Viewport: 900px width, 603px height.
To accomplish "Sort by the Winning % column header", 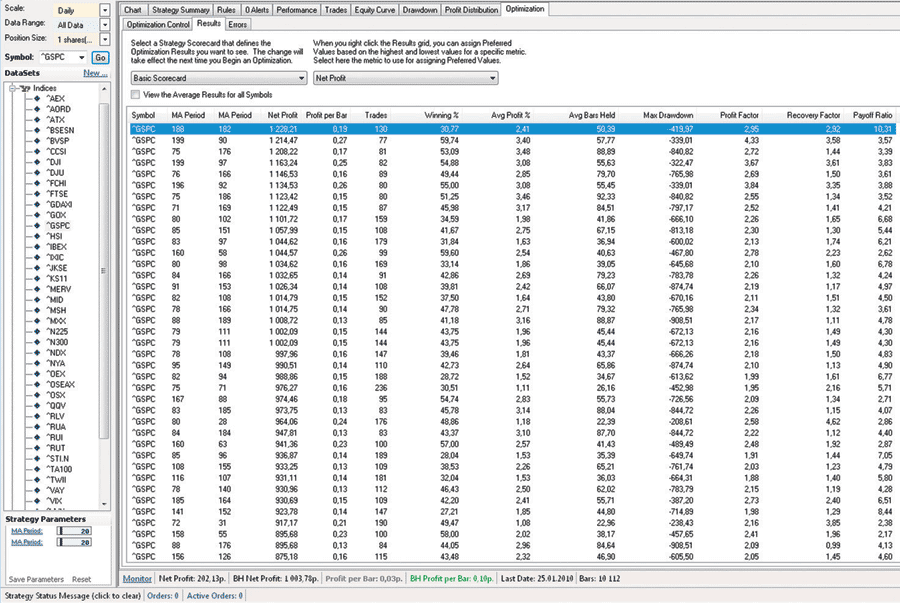I will click(441, 115).
